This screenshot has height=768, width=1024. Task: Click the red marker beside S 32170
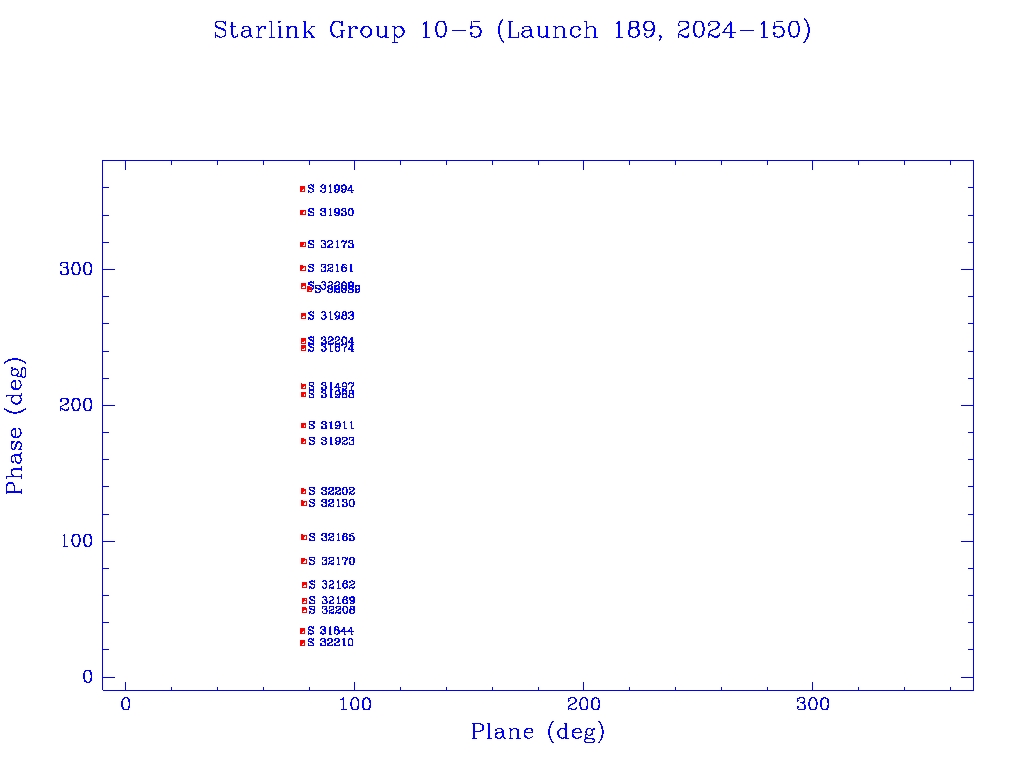coord(303,561)
